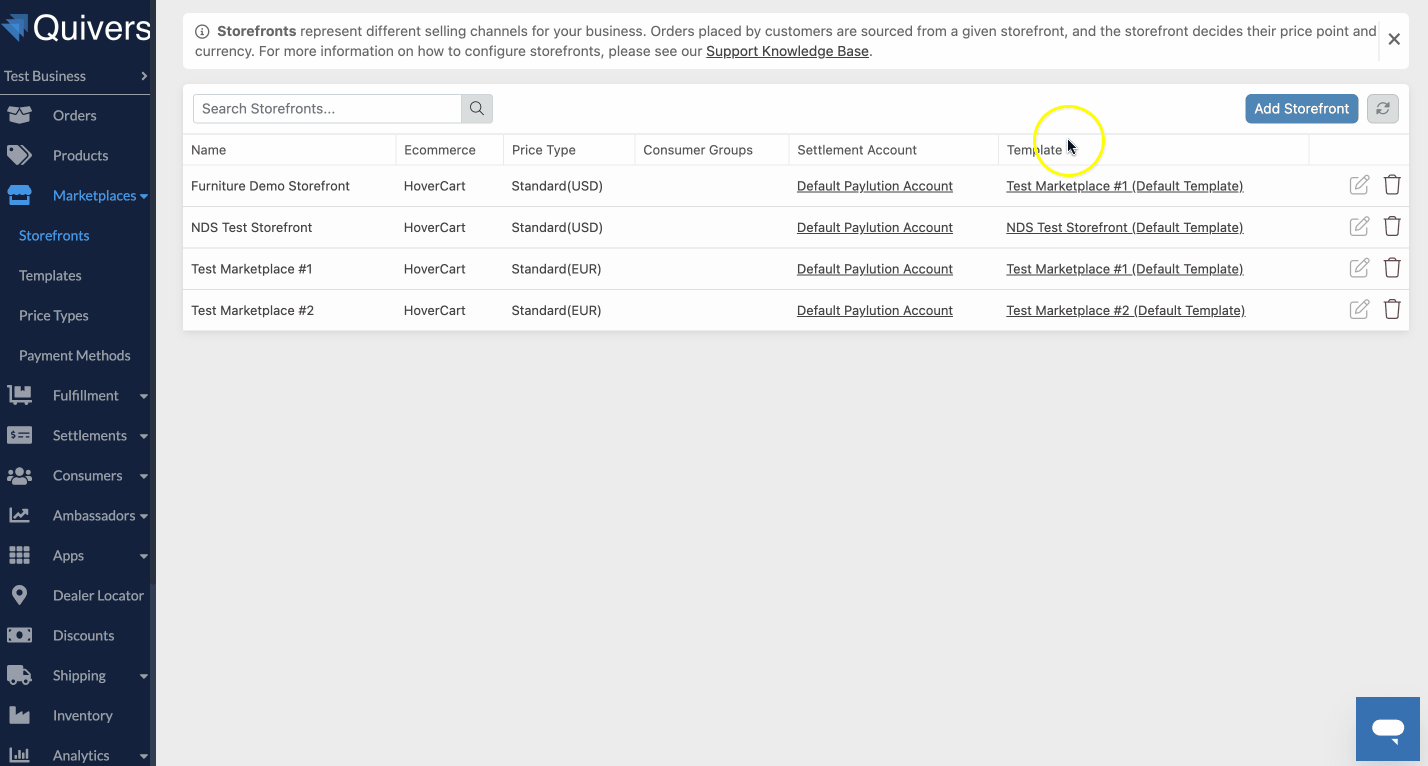Open NDS Test Storefront's Default Paylution Account
The width and height of the screenshot is (1428, 766).
coord(875,227)
